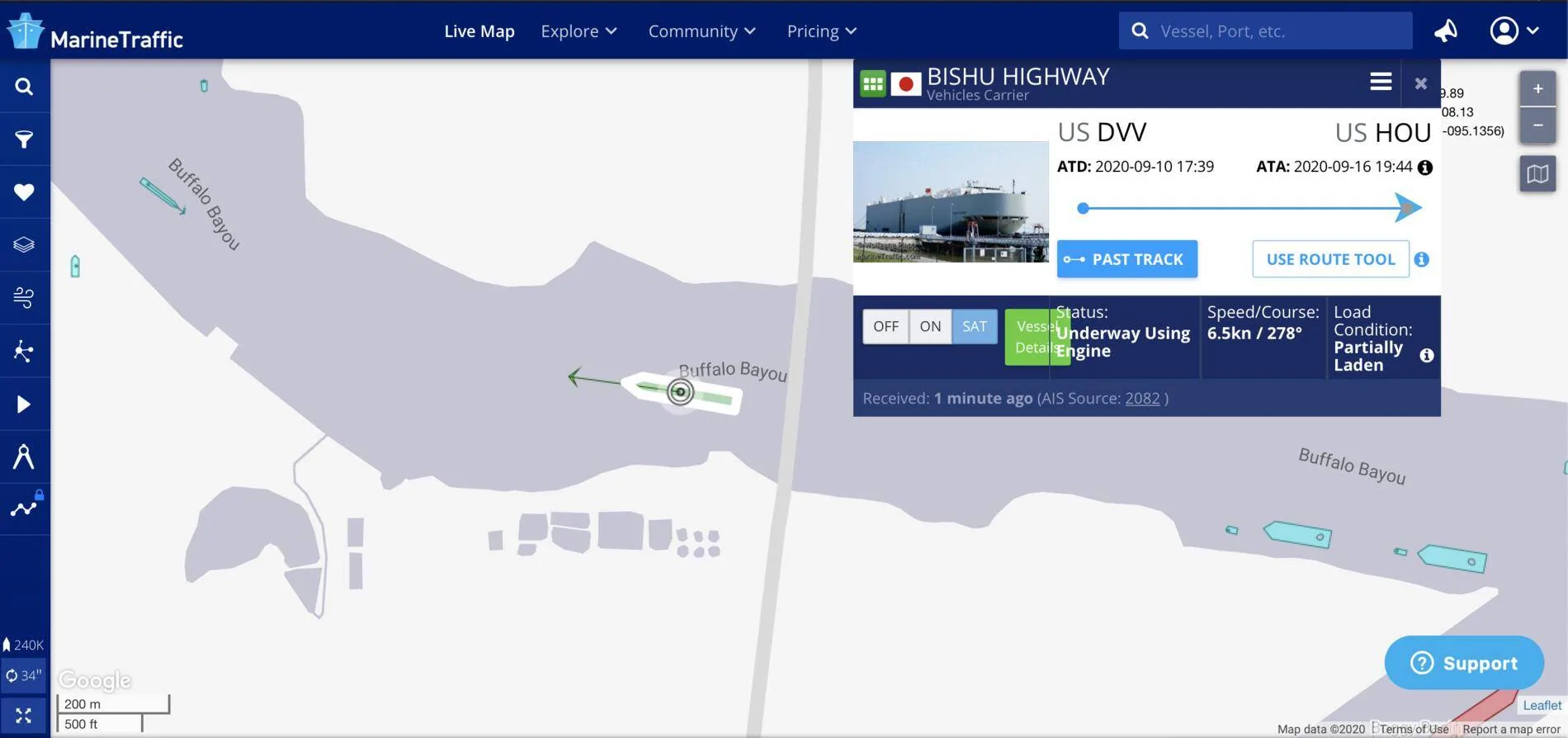
Task: Open My Fleets heart icon
Action: coord(24,192)
